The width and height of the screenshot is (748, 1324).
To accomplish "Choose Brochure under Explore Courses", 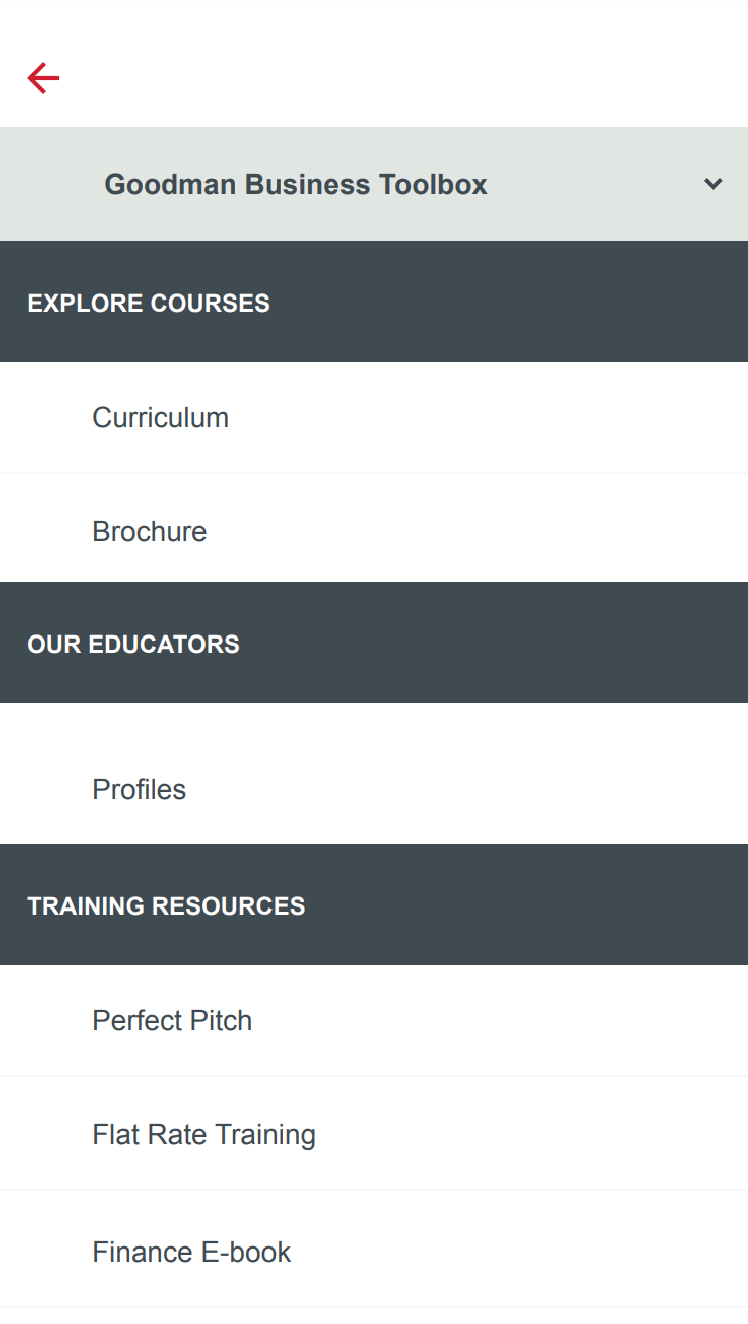I will pos(150,531).
